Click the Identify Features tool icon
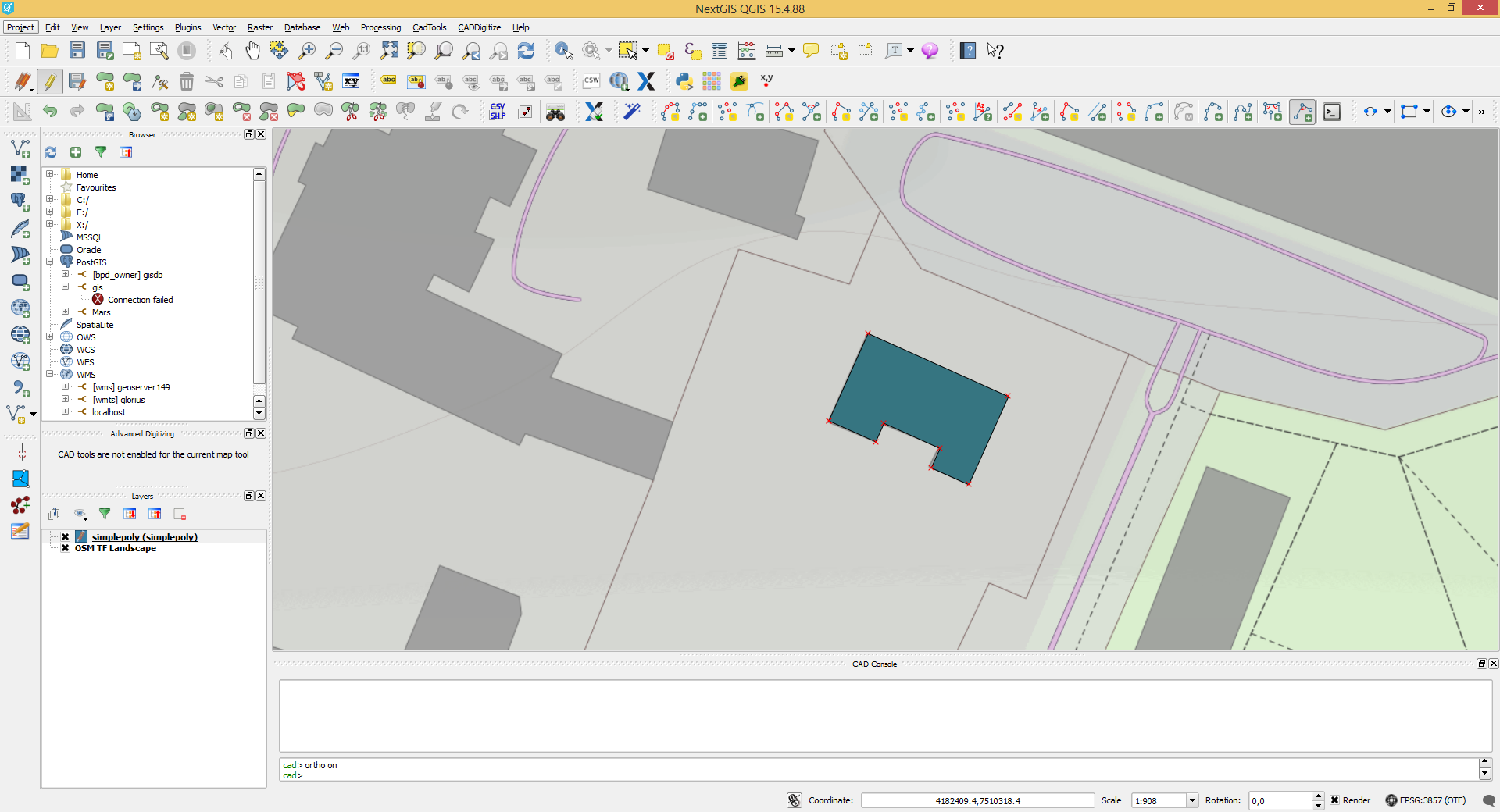This screenshot has height=812, width=1500. [x=563, y=51]
